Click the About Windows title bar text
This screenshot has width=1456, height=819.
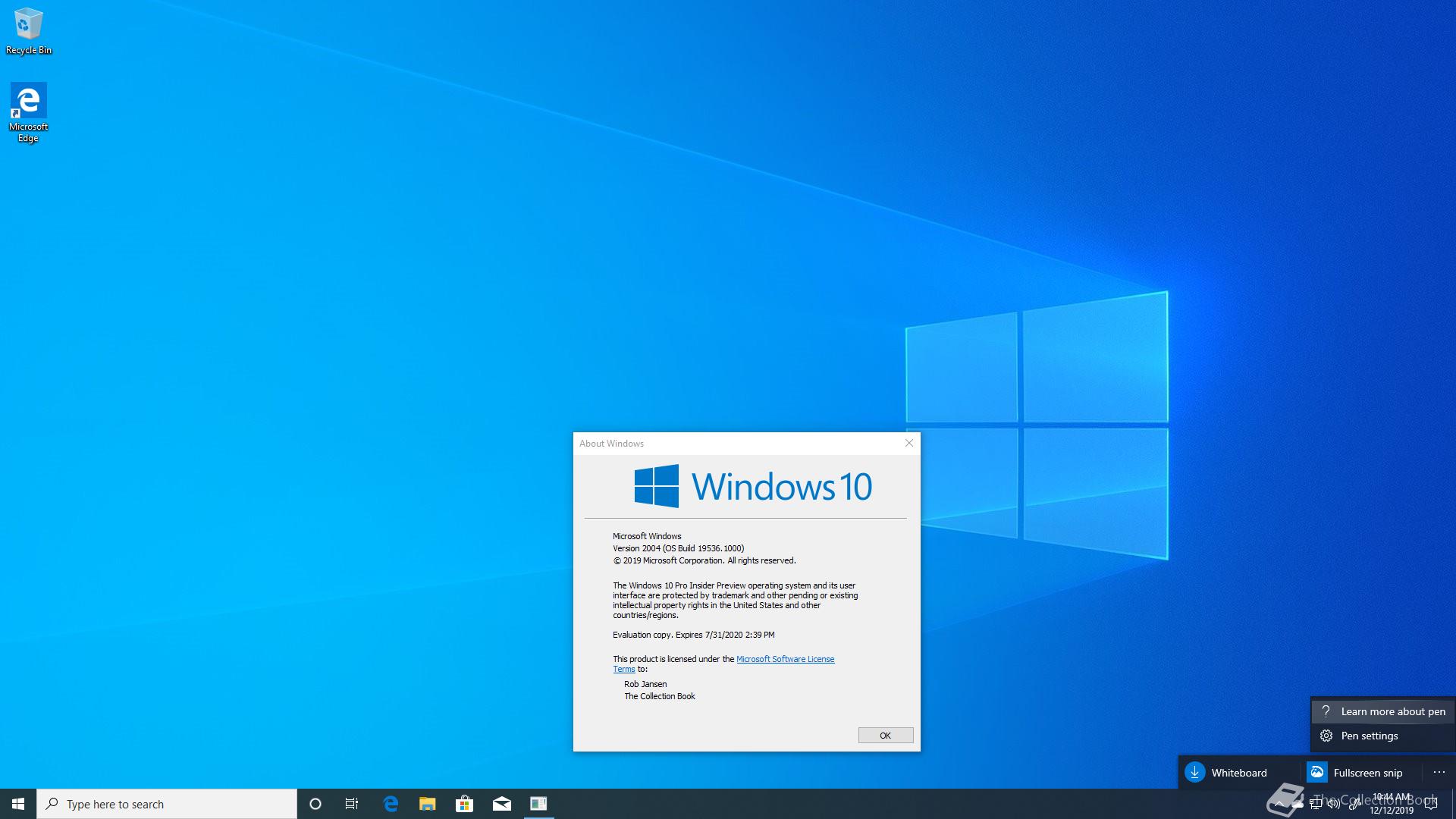(x=611, y=444)
